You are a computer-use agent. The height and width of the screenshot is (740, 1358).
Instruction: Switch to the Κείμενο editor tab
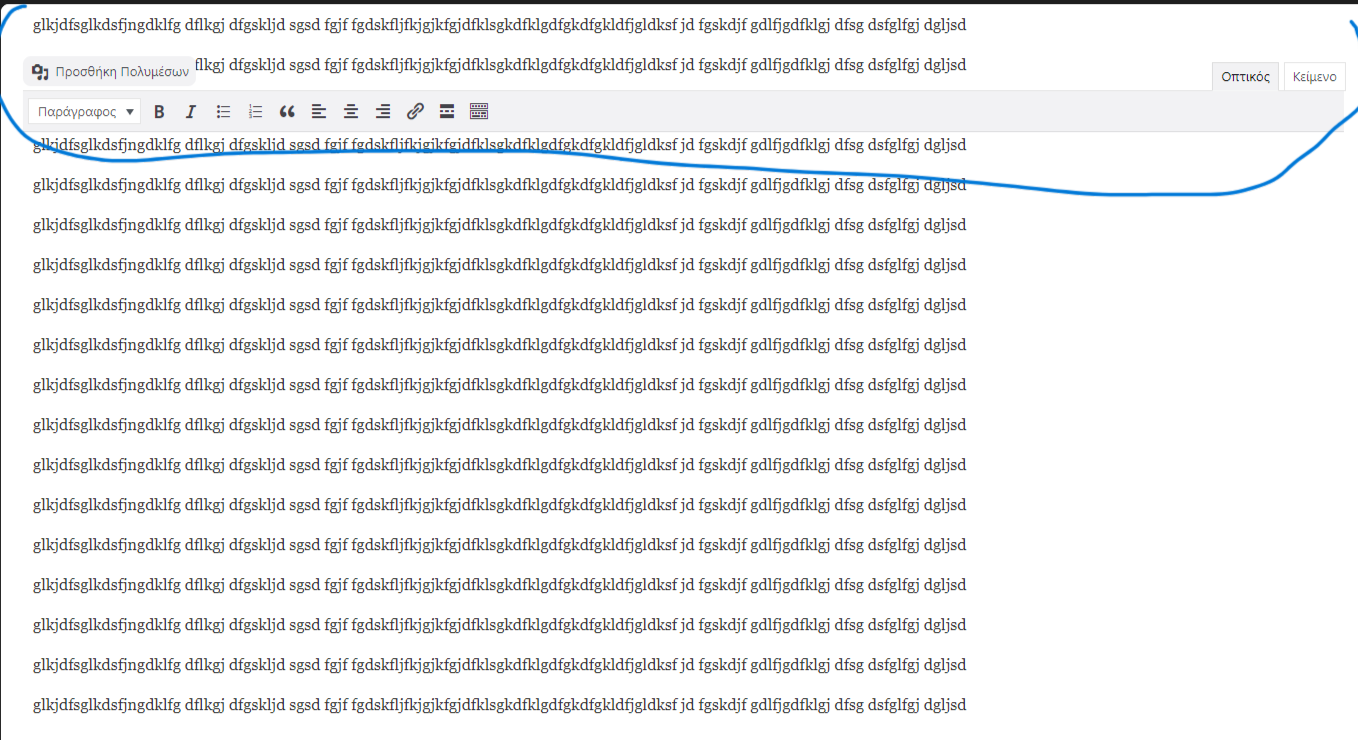[1314, 76]
